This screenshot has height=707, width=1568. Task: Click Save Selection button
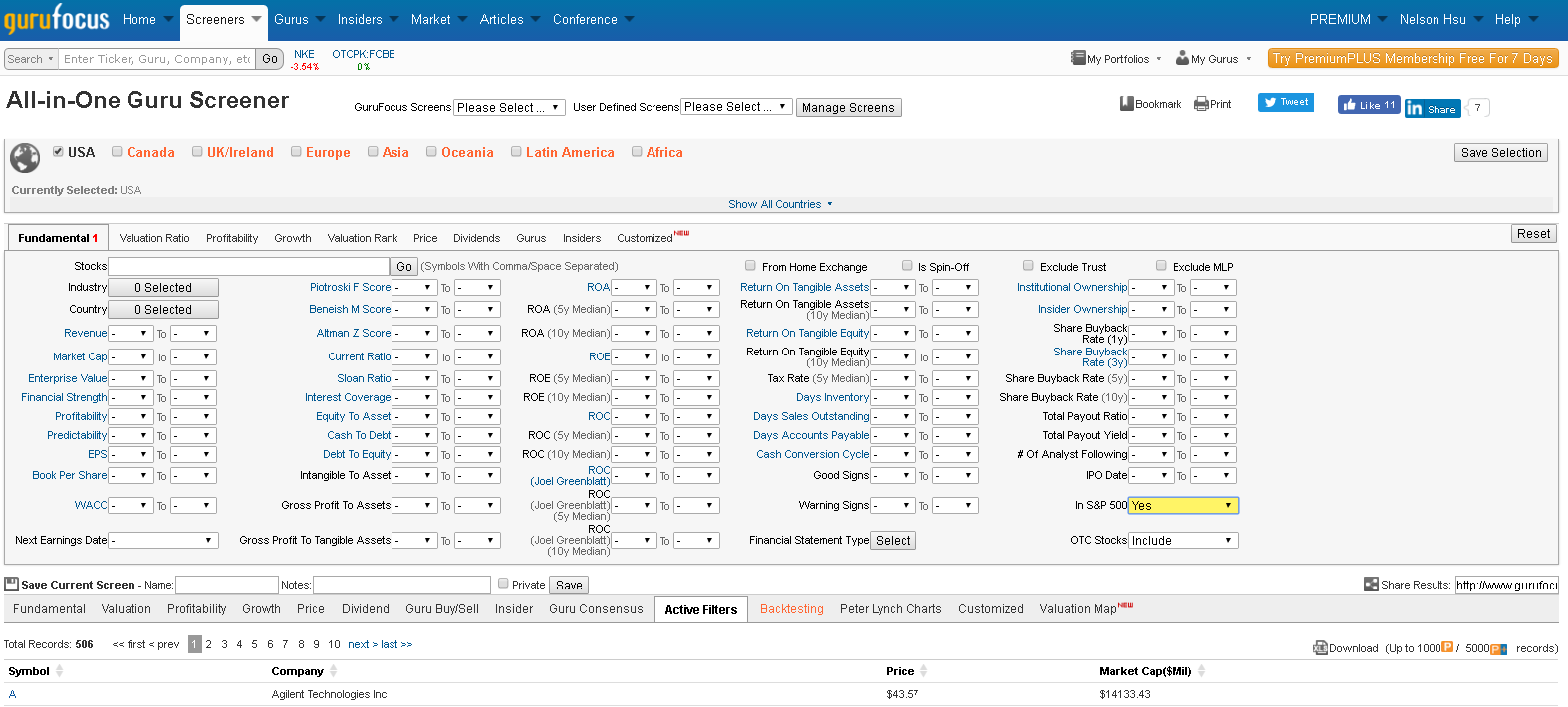tap(1501, 152)
